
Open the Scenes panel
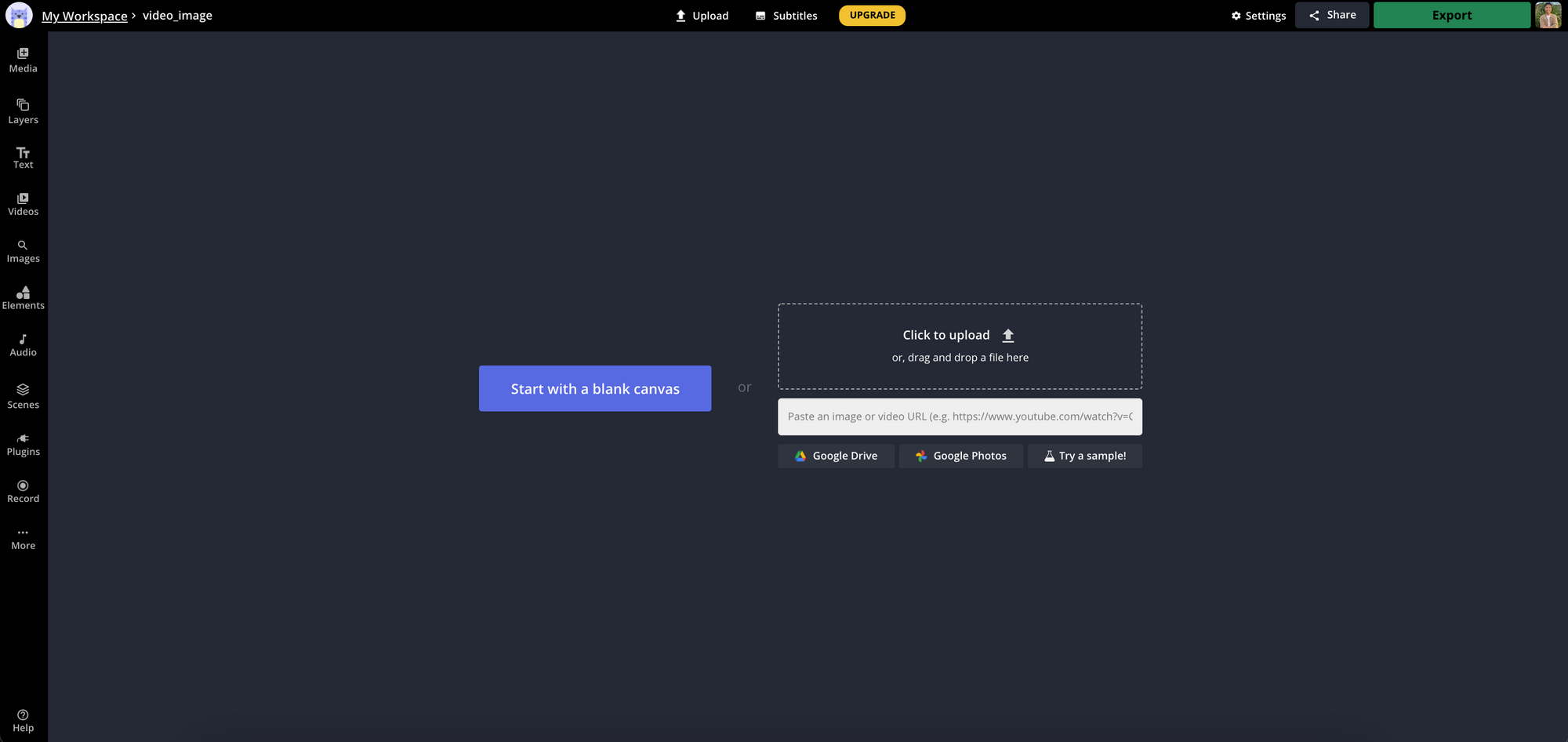[x=23, y=397]
